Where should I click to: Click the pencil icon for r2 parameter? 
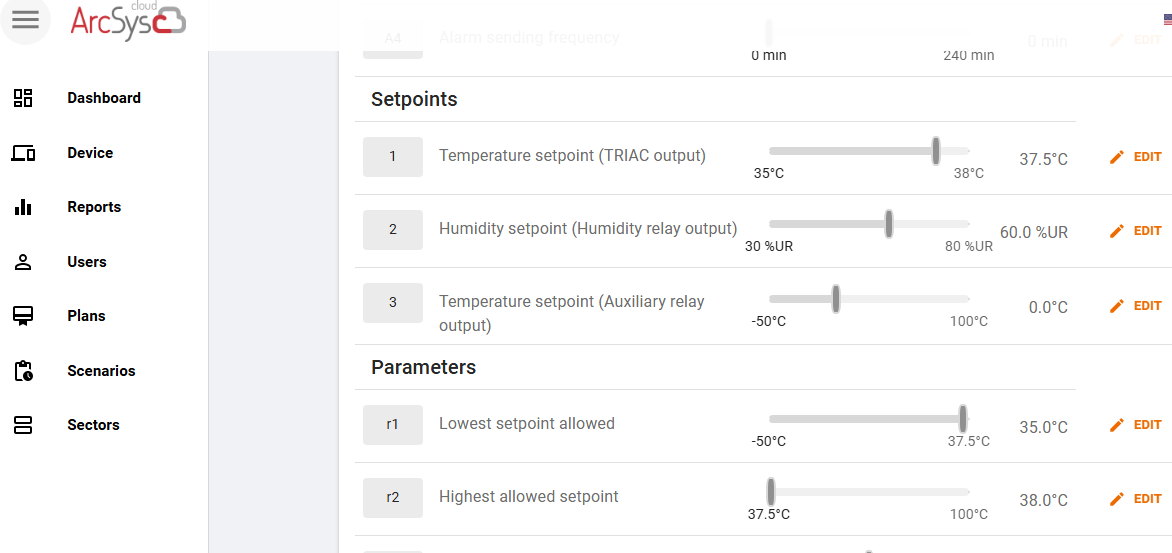tap(1117, 498)
